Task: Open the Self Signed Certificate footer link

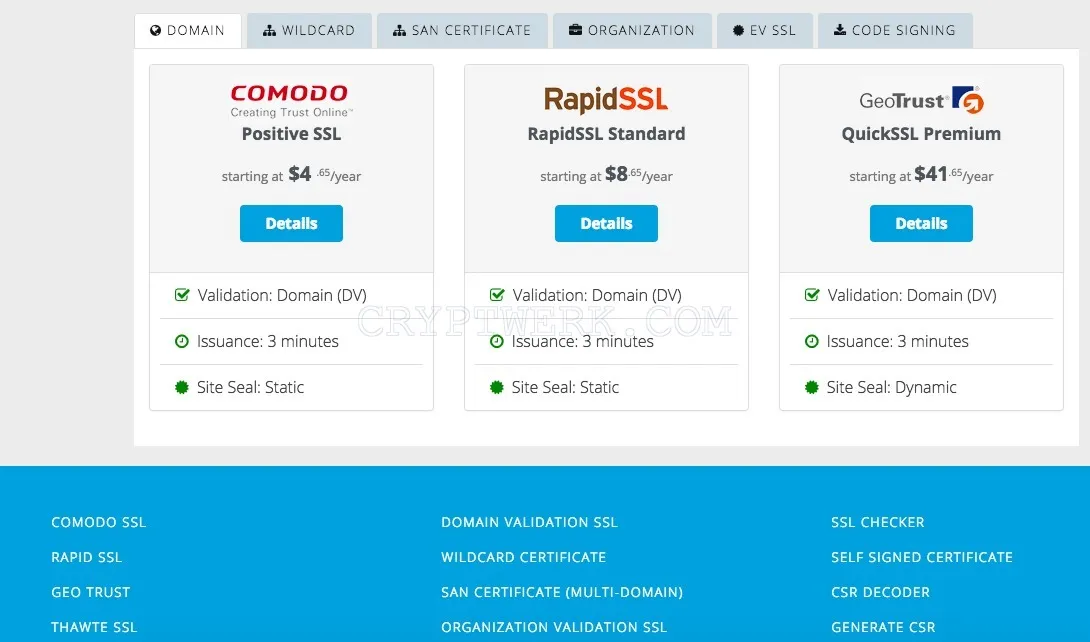Action: coord(922,557)
